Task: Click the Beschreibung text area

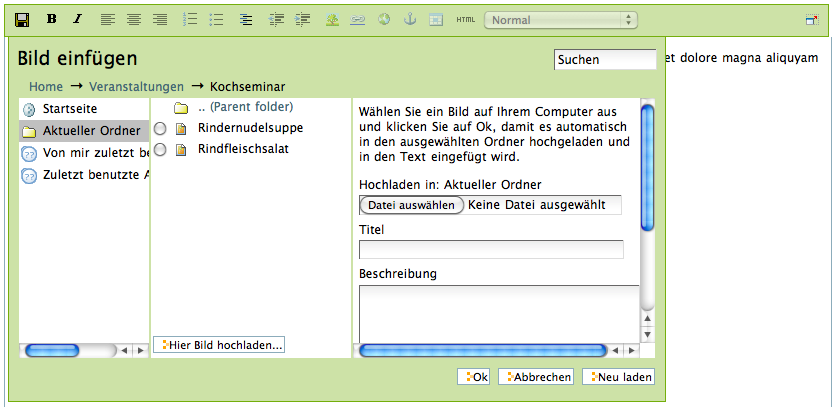Action: pyautogui.click(x=499, y=314)
